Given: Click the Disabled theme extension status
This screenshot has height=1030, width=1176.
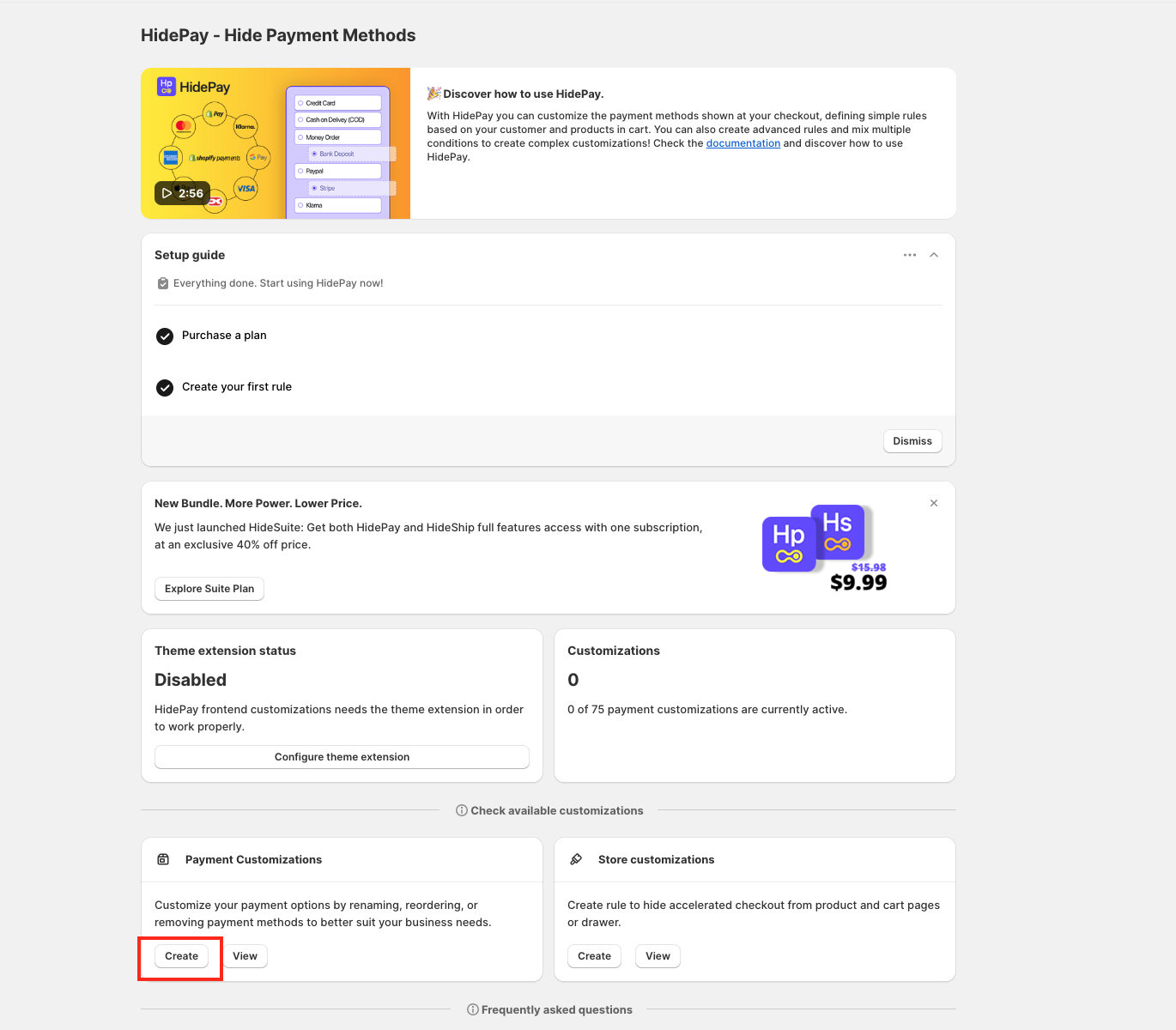Looking at the screenshot, I should [191, 680].
